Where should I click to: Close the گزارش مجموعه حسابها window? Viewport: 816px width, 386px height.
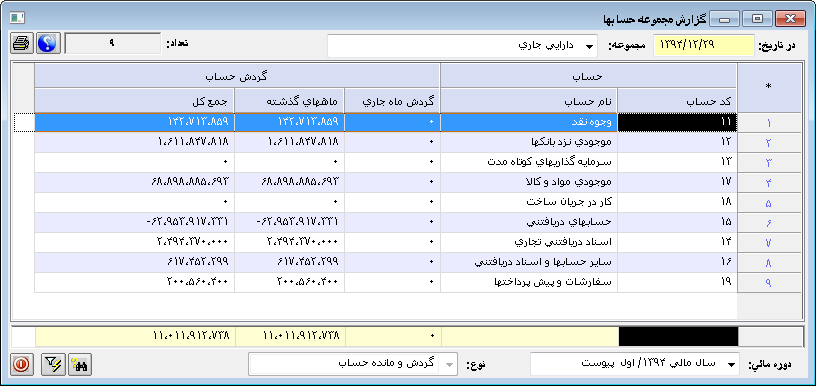[x=790, y=19]
